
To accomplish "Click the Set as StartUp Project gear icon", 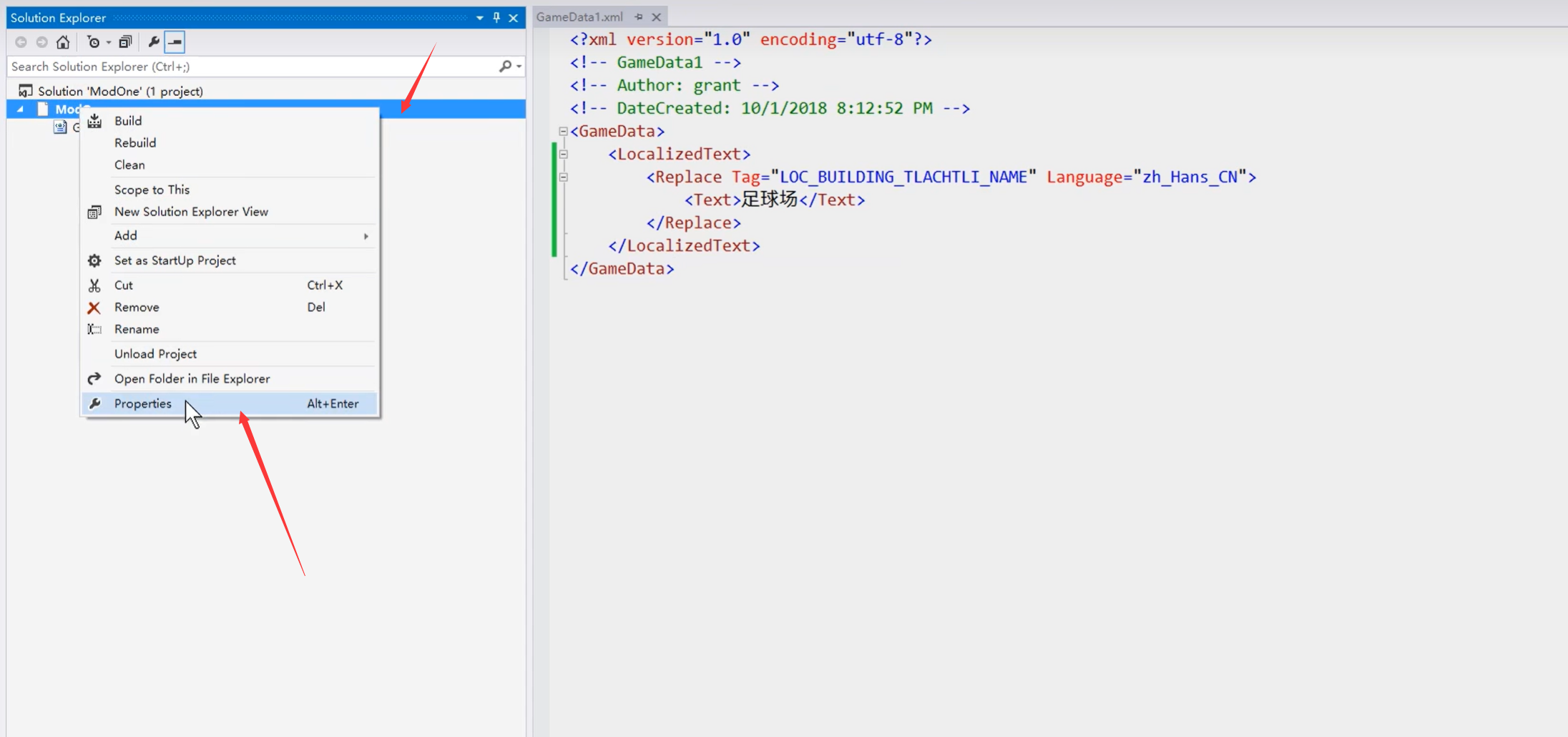I will pos(94,260).
